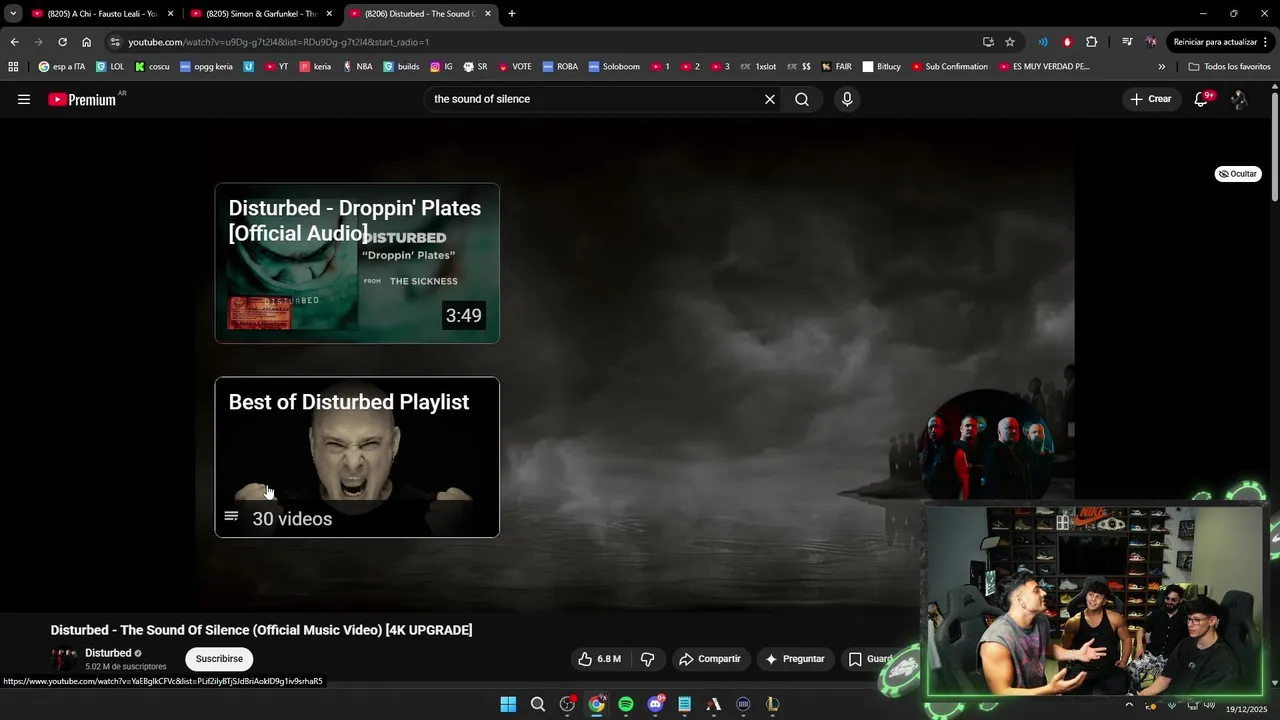The width and height of the screenshot is (1280, 720).
Task: Close the Simon & Garfunkel tab
Action: [329, 14]
